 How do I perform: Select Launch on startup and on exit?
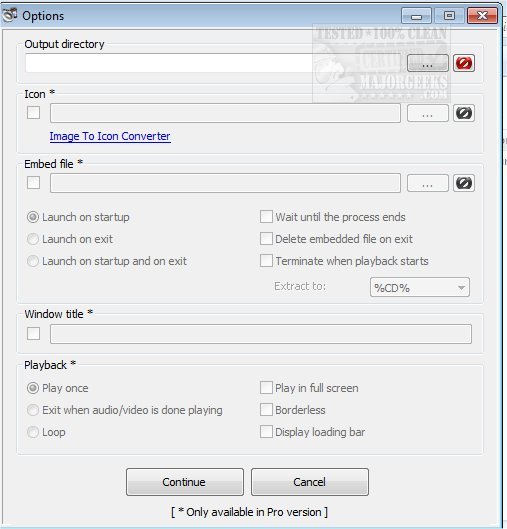(x=33, y=261)
